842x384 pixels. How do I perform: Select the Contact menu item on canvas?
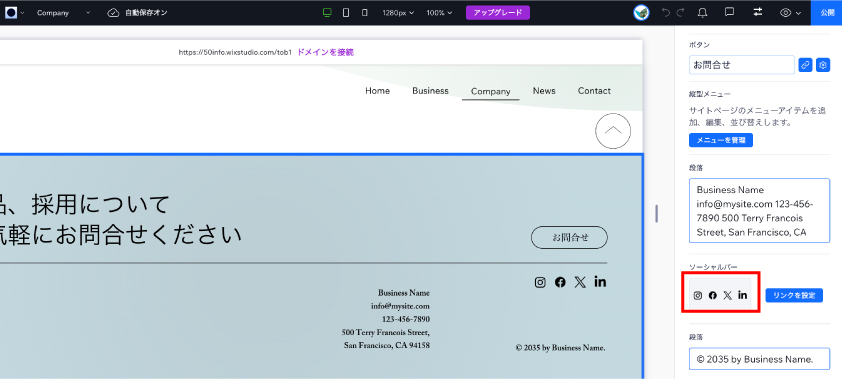(594, 91)
